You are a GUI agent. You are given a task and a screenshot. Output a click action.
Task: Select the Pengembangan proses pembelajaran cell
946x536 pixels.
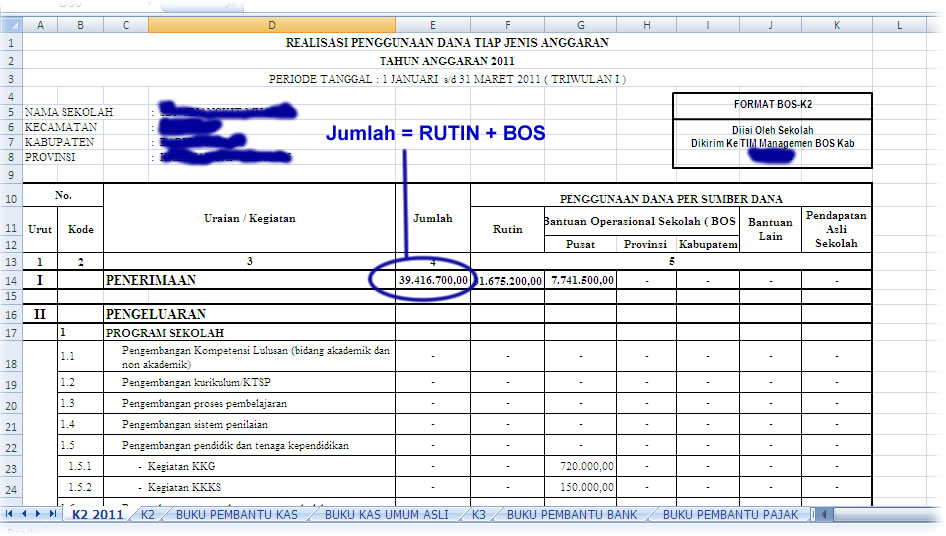250,404
